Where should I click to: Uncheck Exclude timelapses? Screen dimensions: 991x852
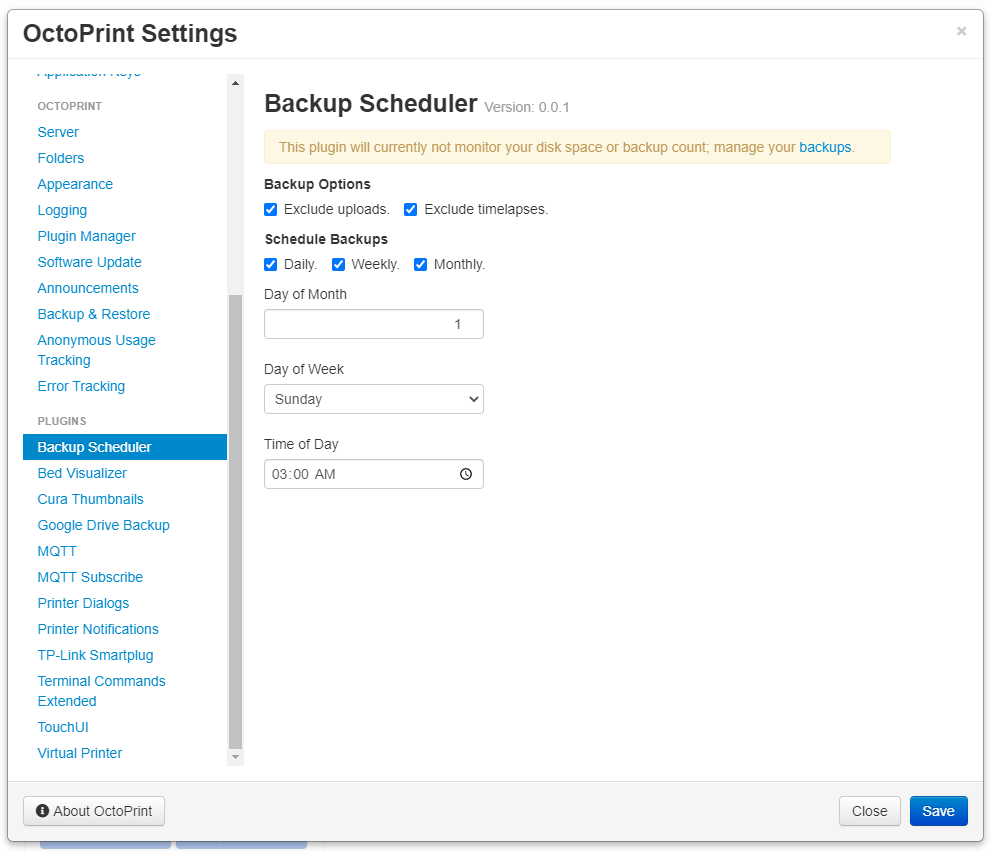click(x=410, y=209)
